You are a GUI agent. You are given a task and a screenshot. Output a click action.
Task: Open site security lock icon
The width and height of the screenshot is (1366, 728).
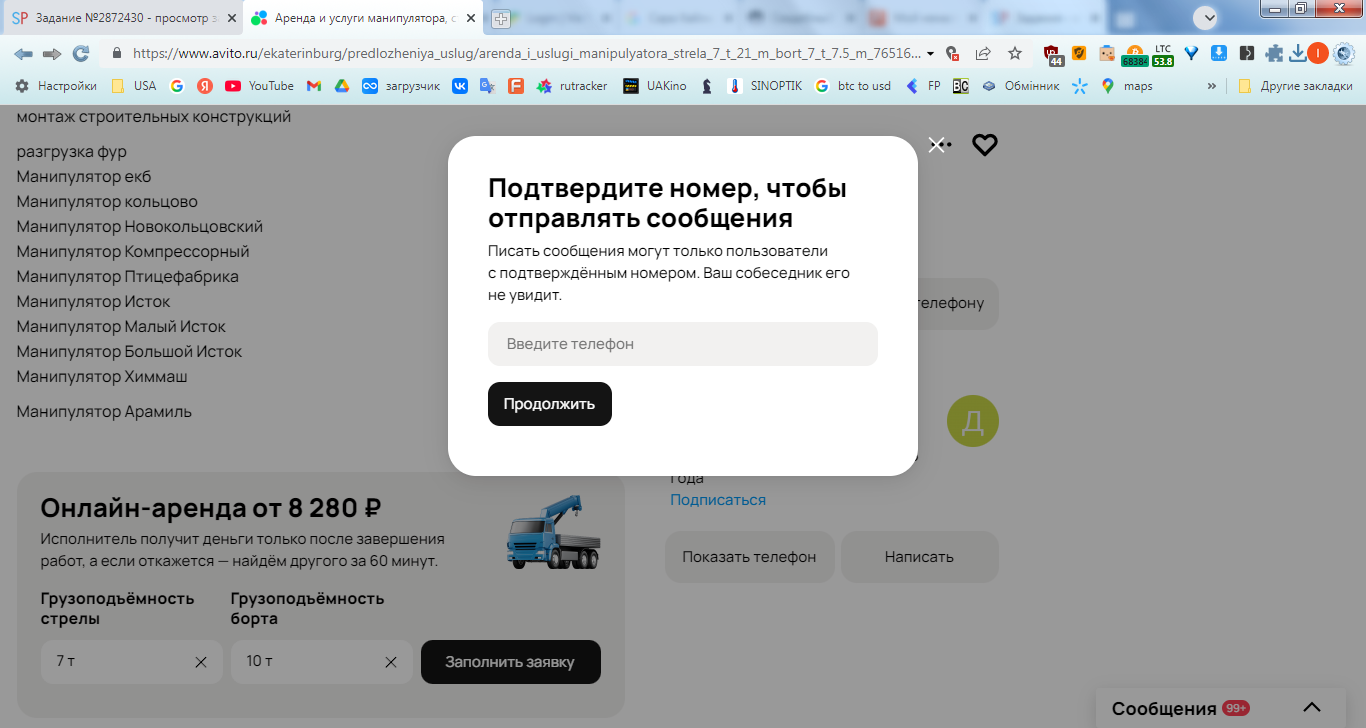116,54
